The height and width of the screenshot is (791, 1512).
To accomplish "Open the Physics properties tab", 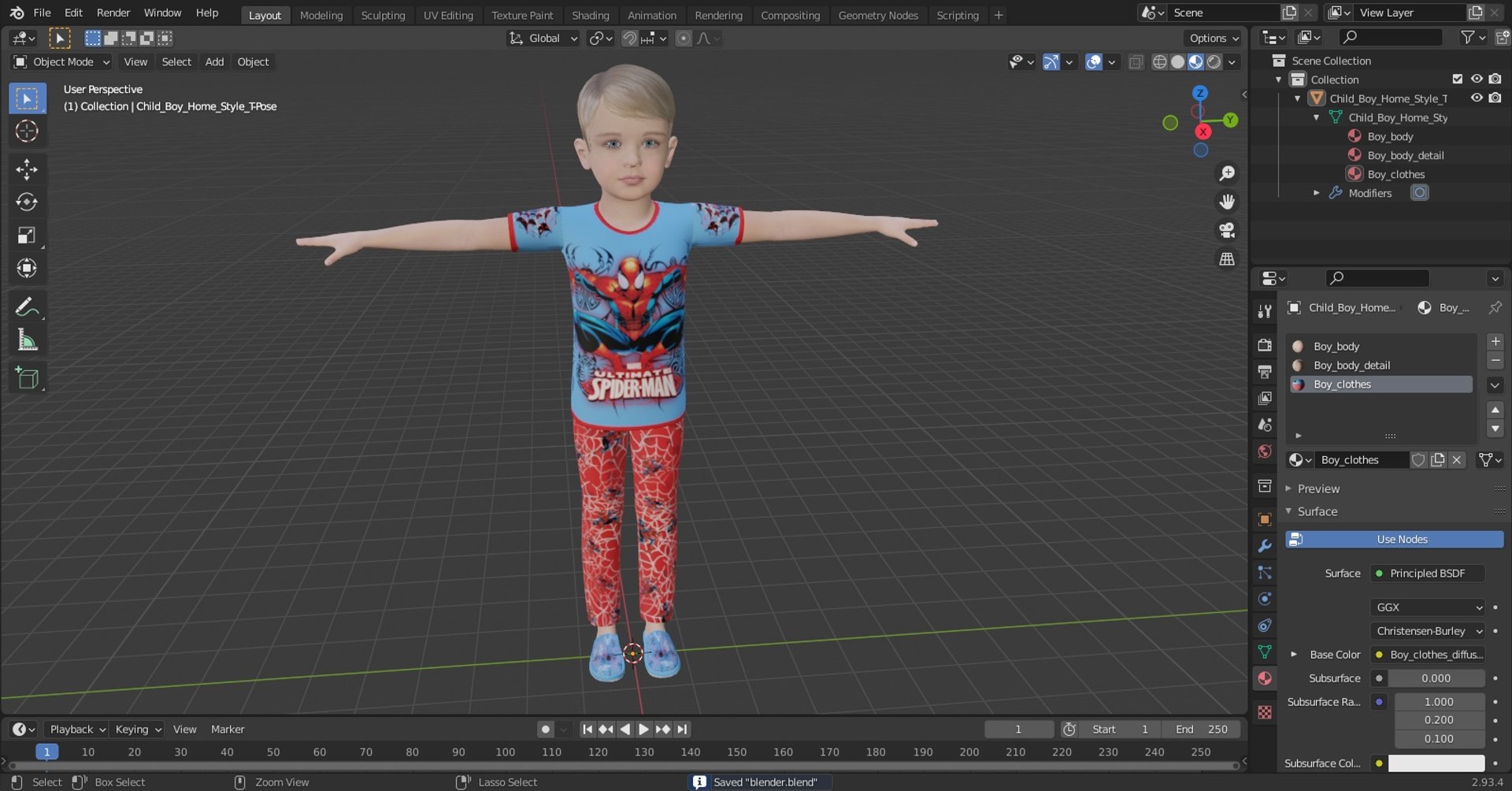I will pyautogui.click(x=1265, y=599).
